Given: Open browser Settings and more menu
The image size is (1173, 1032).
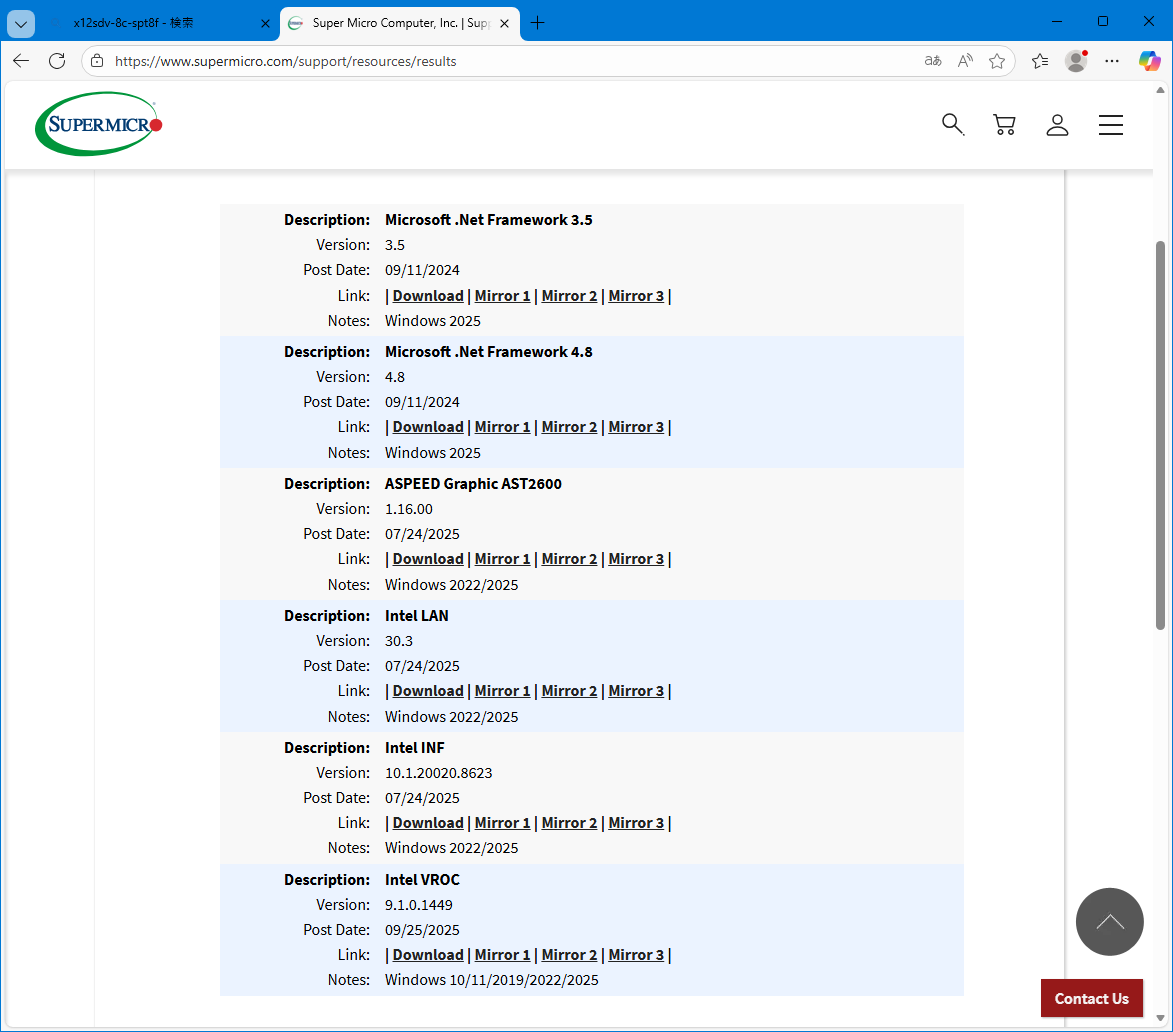Looking at the screenshot, I should (x=1112, y=61).
